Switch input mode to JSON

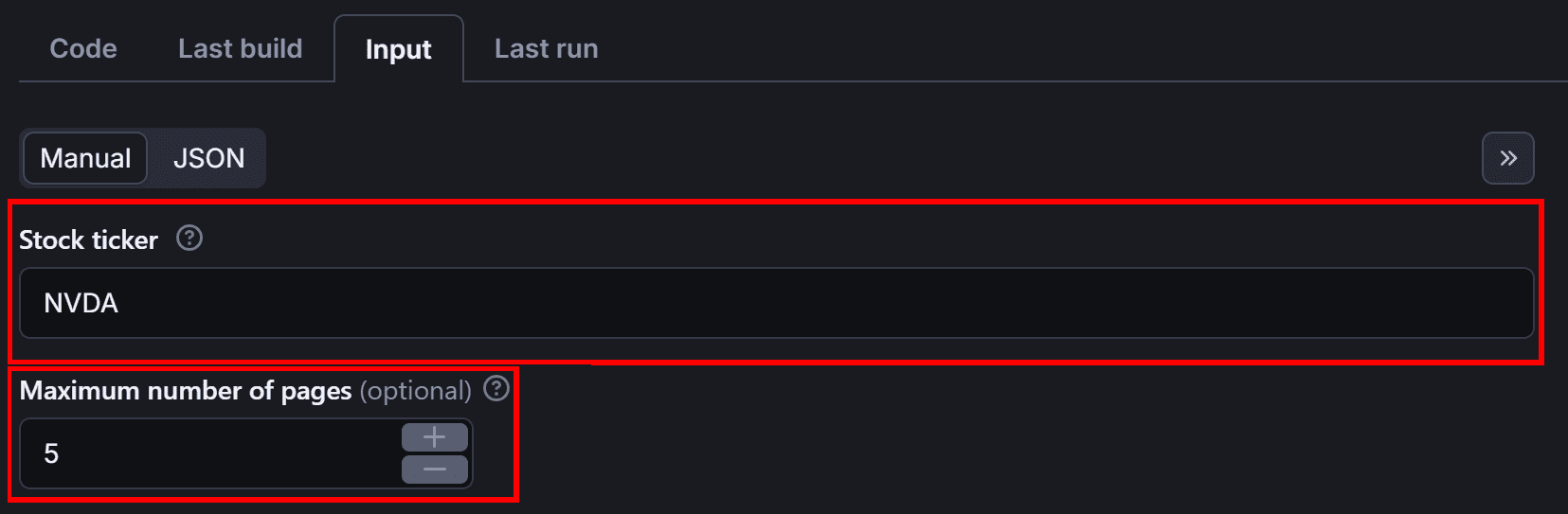pos(209,158)
